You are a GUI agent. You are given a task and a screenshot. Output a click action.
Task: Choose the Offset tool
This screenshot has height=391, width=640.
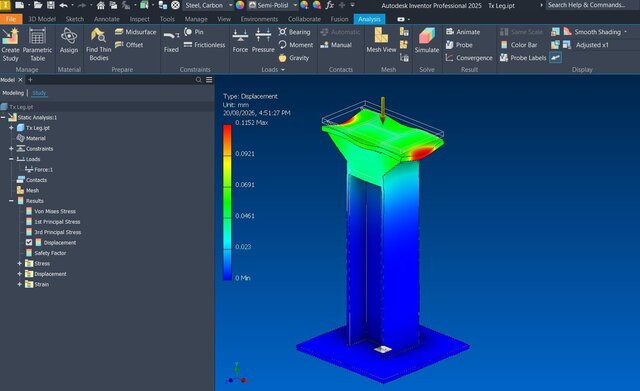click(129, 45)
